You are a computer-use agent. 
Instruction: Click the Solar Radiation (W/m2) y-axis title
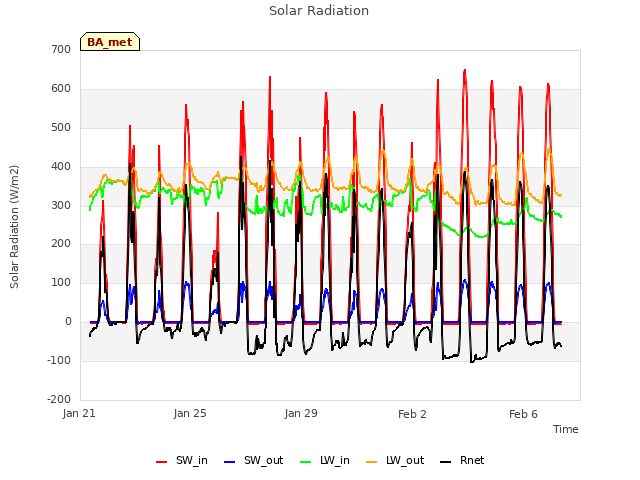[14, 227]
